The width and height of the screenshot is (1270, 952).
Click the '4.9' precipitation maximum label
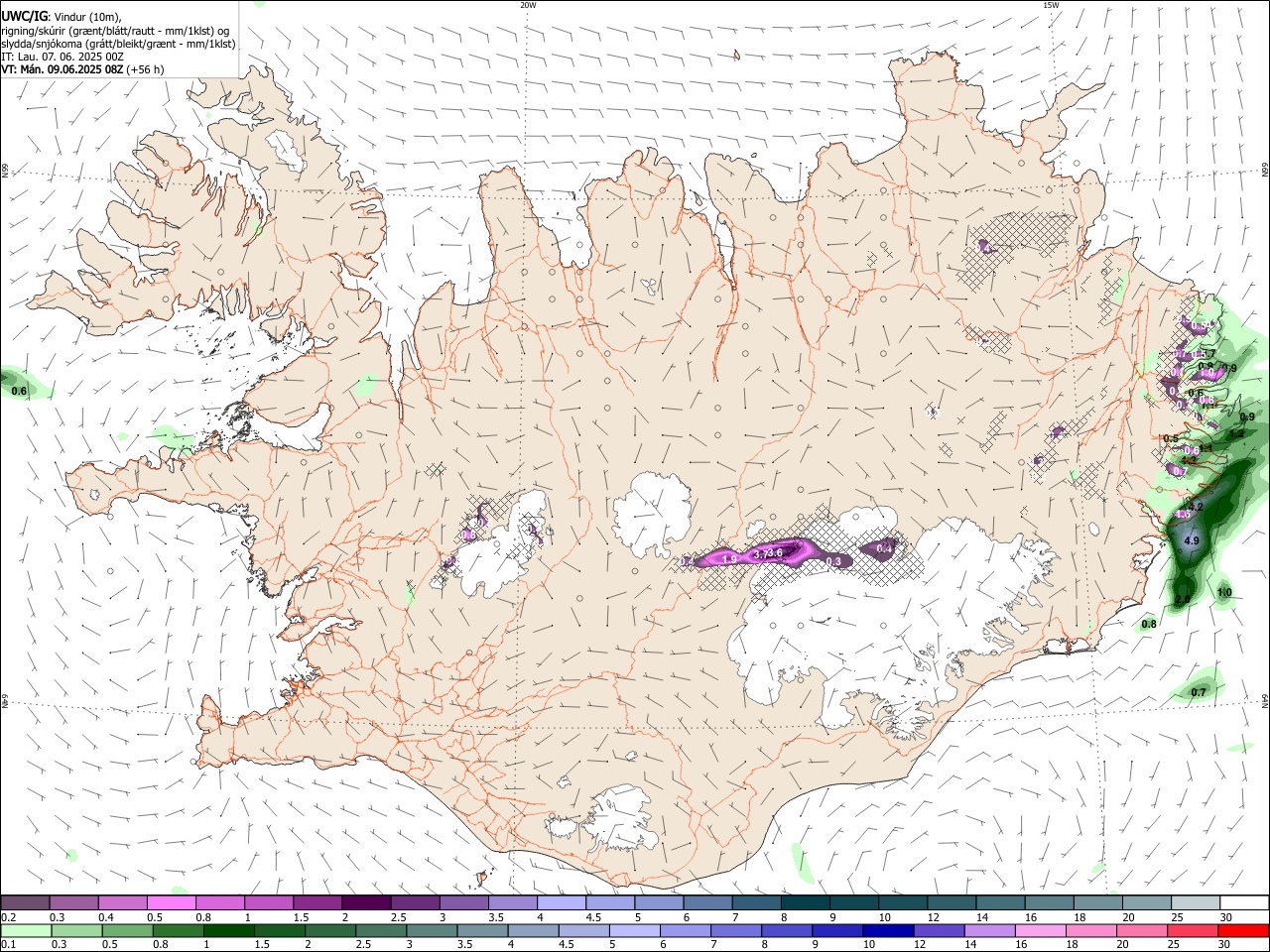point(1193,540)
